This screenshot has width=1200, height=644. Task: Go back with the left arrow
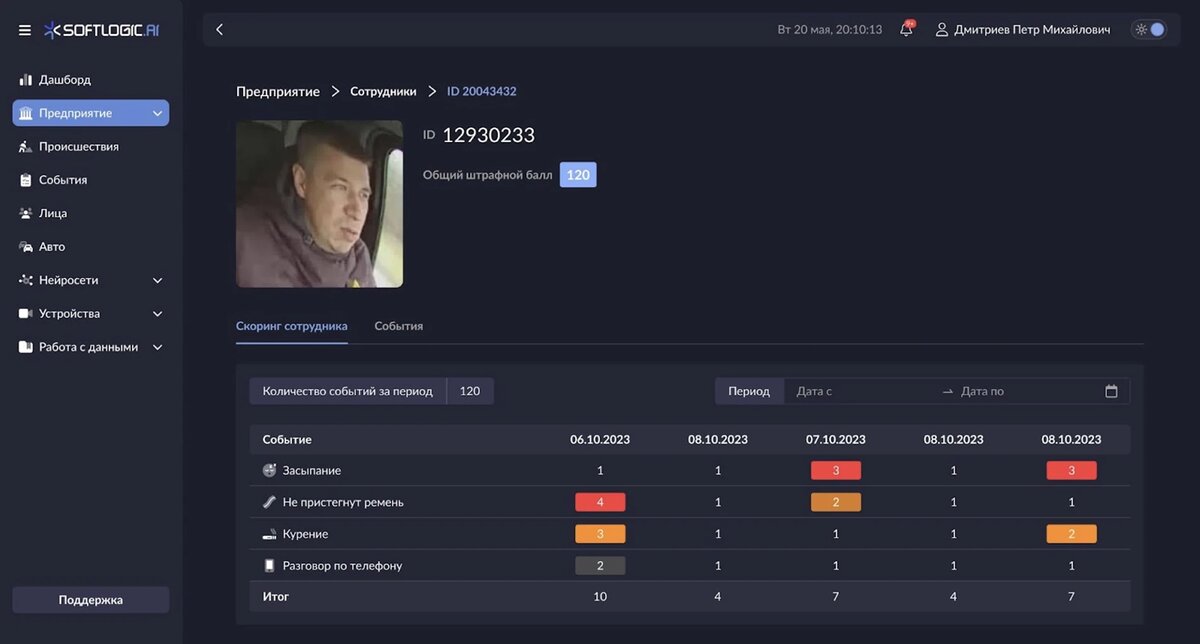pos(219,30)
